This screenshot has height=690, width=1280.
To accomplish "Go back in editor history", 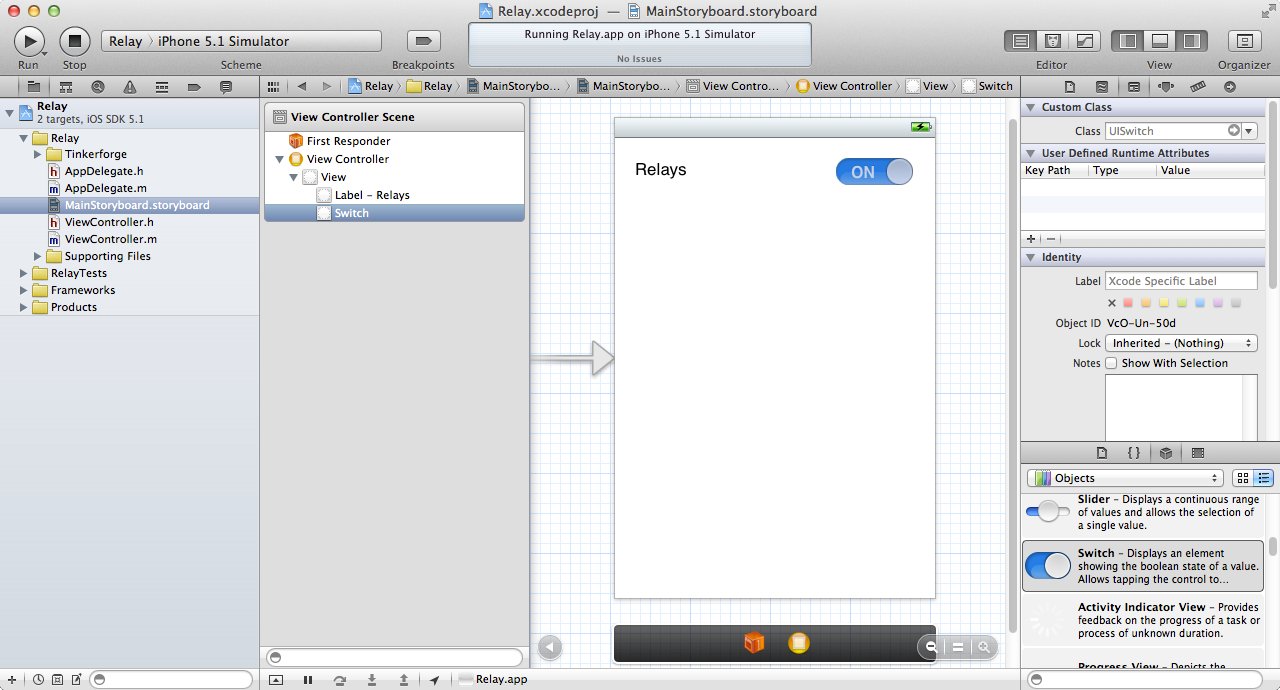I will (x=302, y=86).
